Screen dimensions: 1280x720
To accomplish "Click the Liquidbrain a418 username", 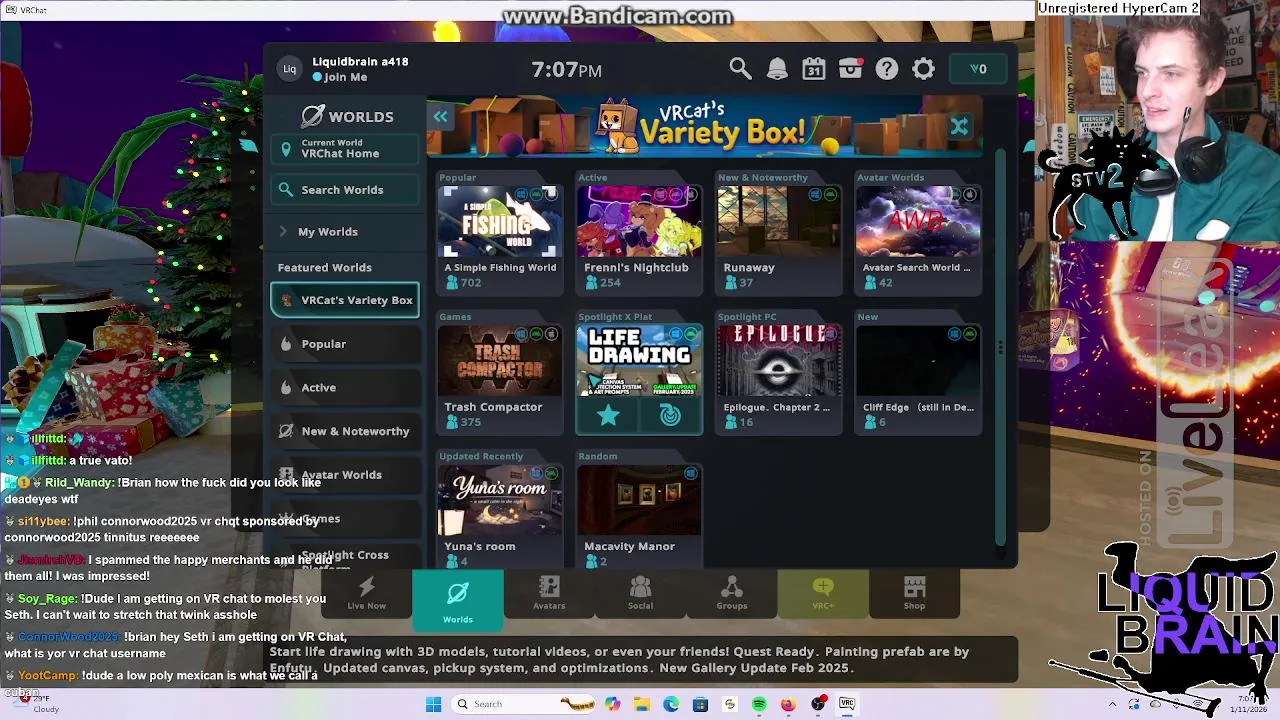I will click(360, 61).
